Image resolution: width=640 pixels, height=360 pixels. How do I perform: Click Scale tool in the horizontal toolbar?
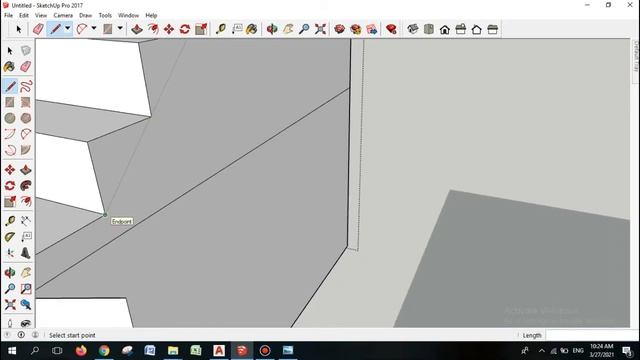pos(201,29)
